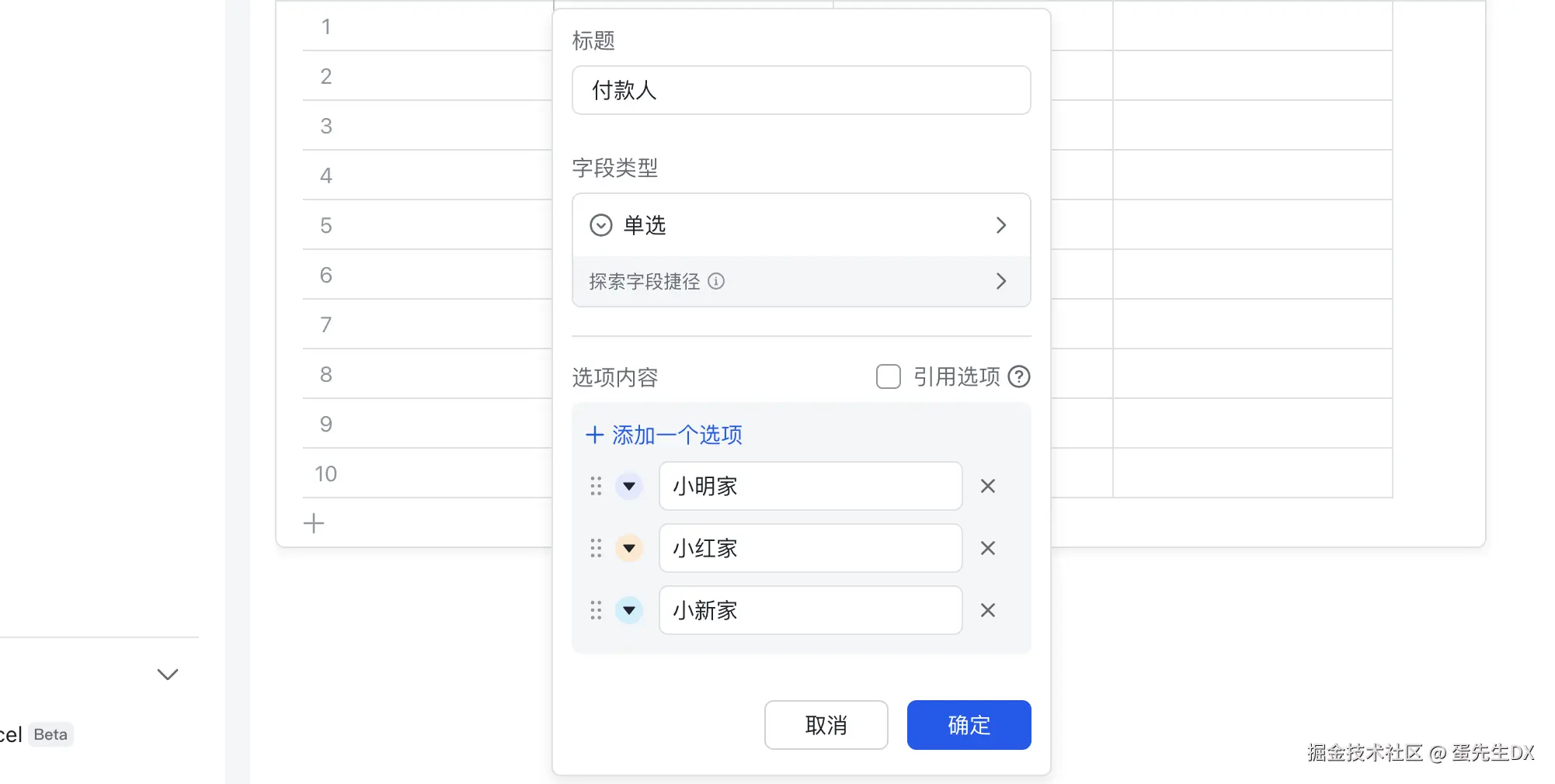Click the drag handle beside 小新家
The image size is (1555, 784).
596,610
